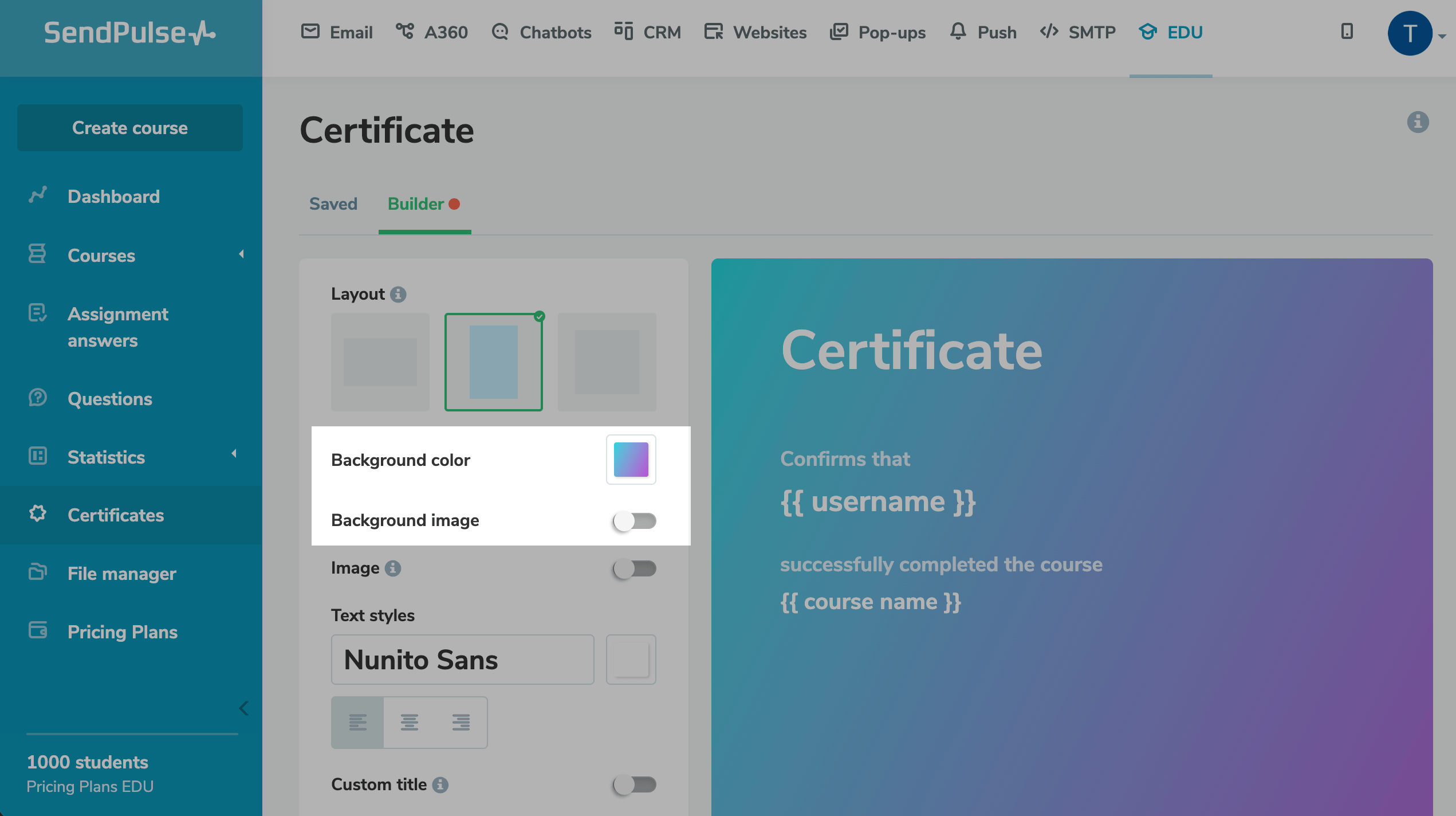
Task: Click the Layout info icon
Action: point(398,295)
